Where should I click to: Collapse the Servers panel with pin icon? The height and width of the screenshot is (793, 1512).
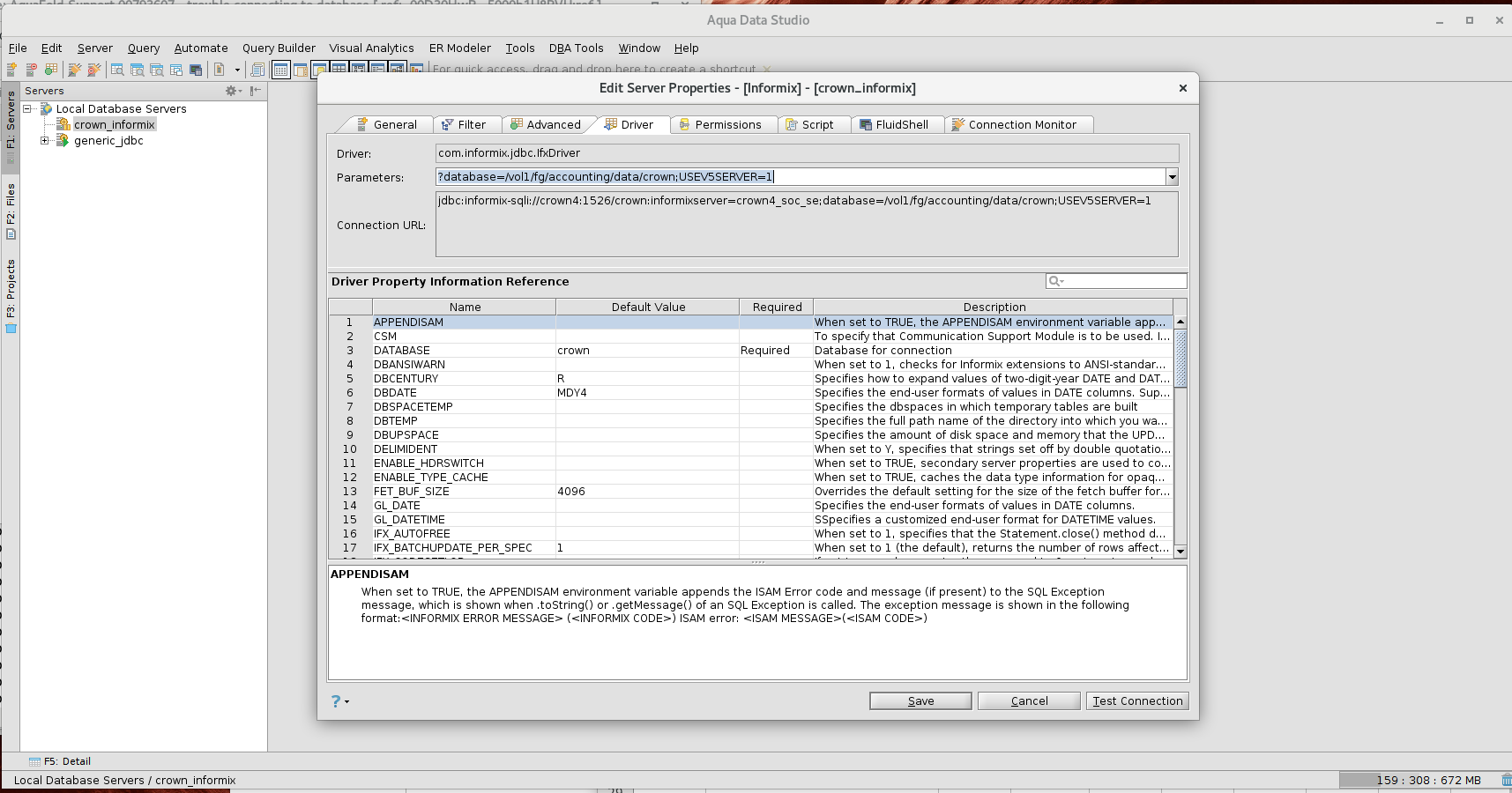255,91
